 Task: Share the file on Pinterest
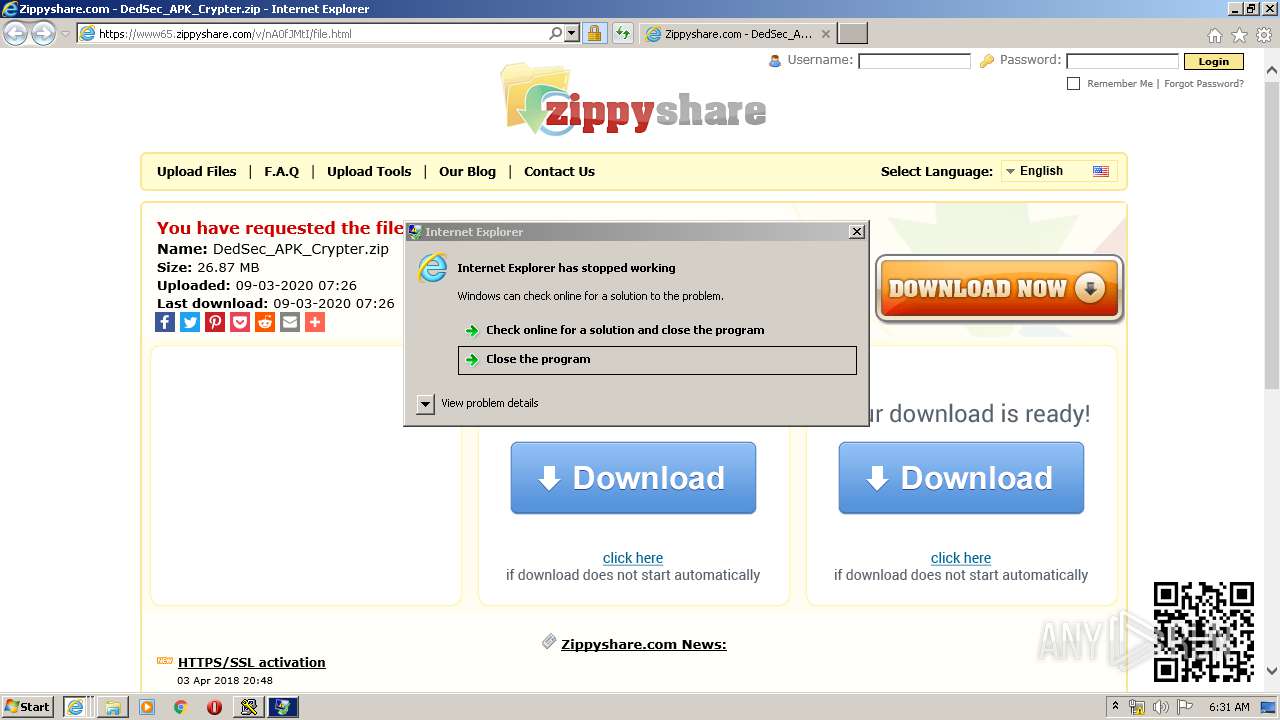click(215, 322)
